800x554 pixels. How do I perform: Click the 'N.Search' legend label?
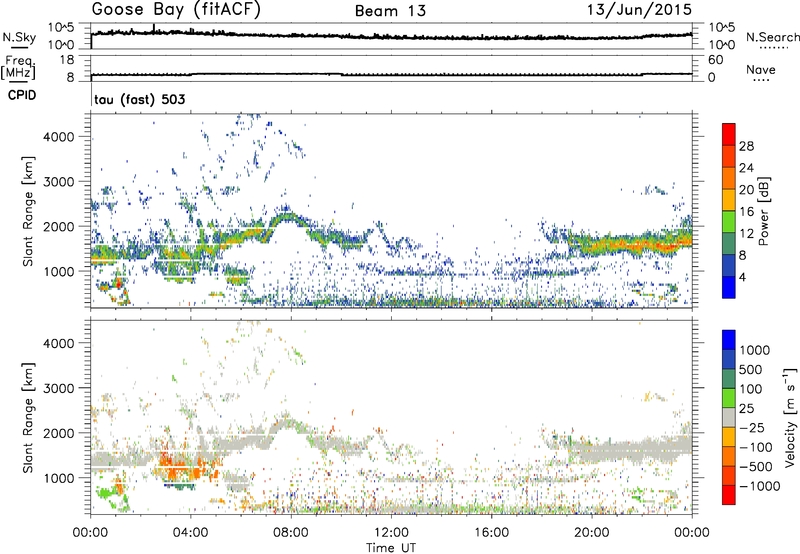(x=773, y=37)
